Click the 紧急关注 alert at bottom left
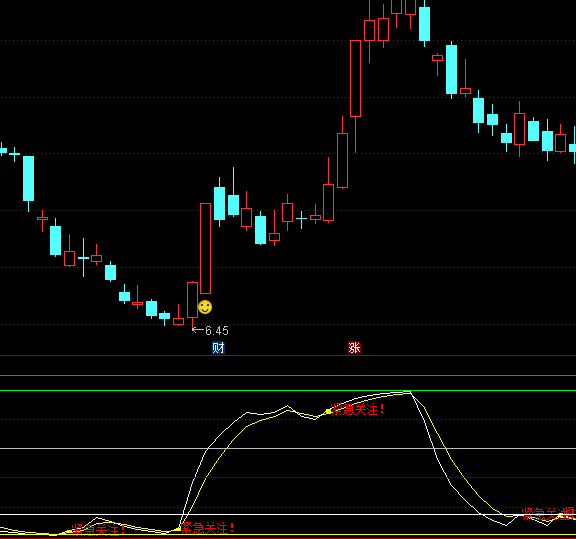This screenshot has height=539, width=576. point(98,529)
